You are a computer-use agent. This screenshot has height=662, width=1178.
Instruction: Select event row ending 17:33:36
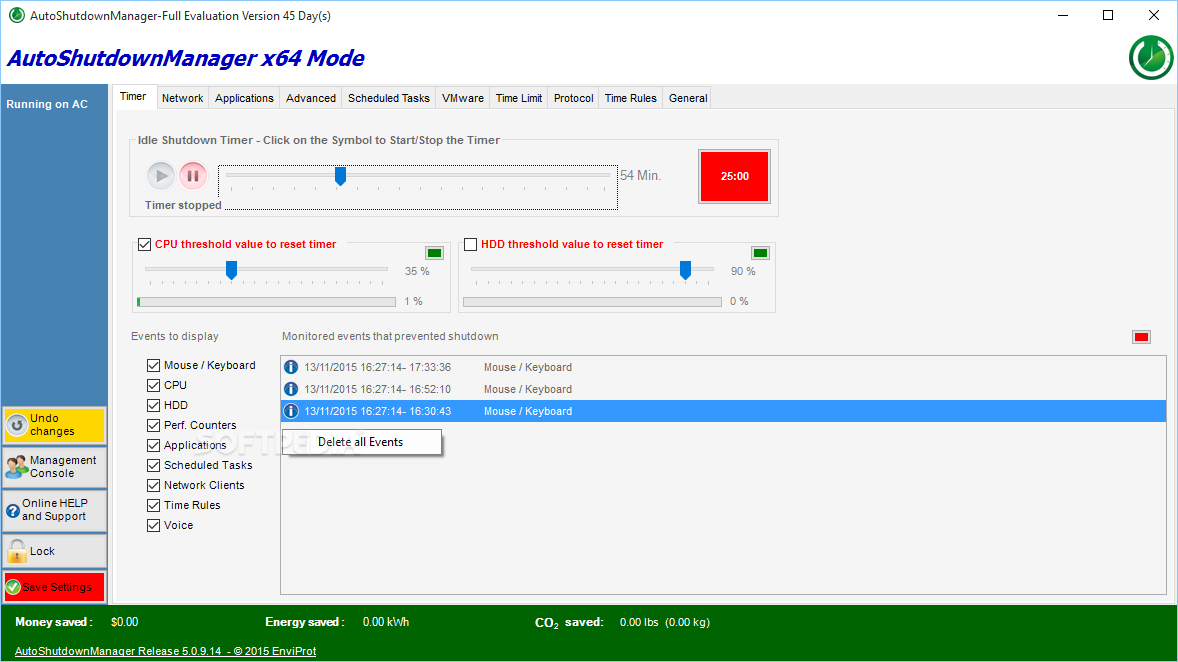pyautogui.click(x=723, y=367)
